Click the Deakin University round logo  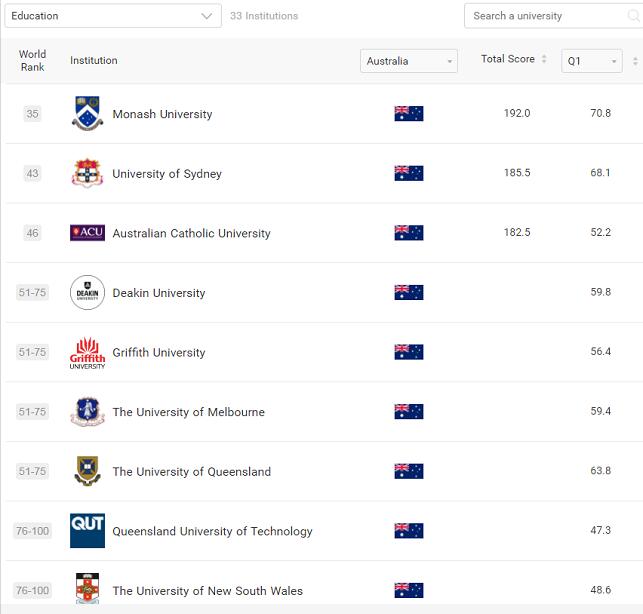[87, 293]
